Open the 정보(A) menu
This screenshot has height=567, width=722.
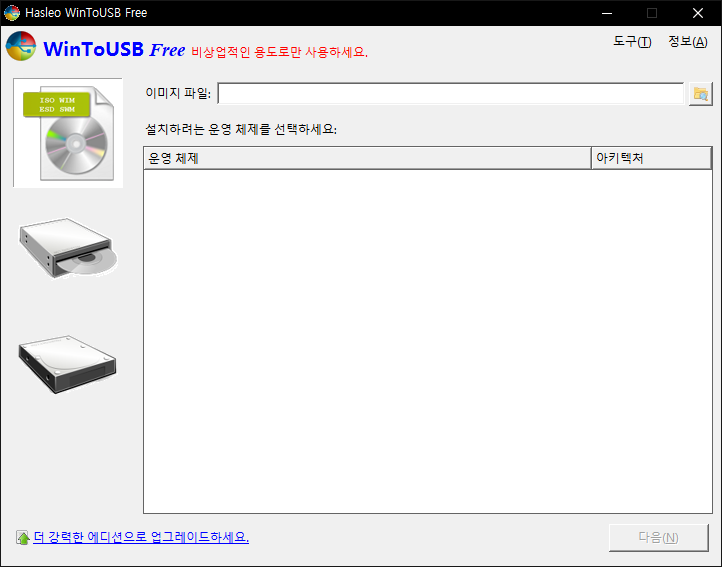(688, 42)
